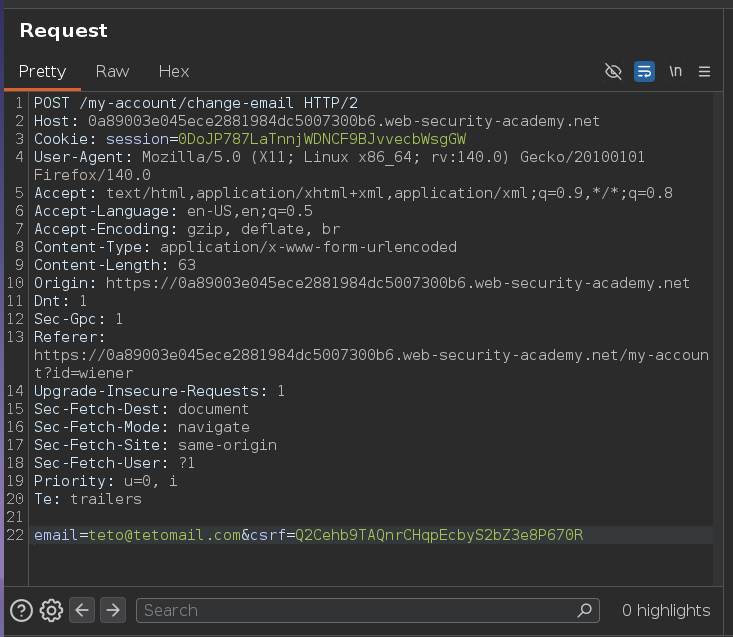This screenshot has width=733, height=637.
Task: Click the Sec-Fetch-Site: same-origin line
Action: pos(156,445)
